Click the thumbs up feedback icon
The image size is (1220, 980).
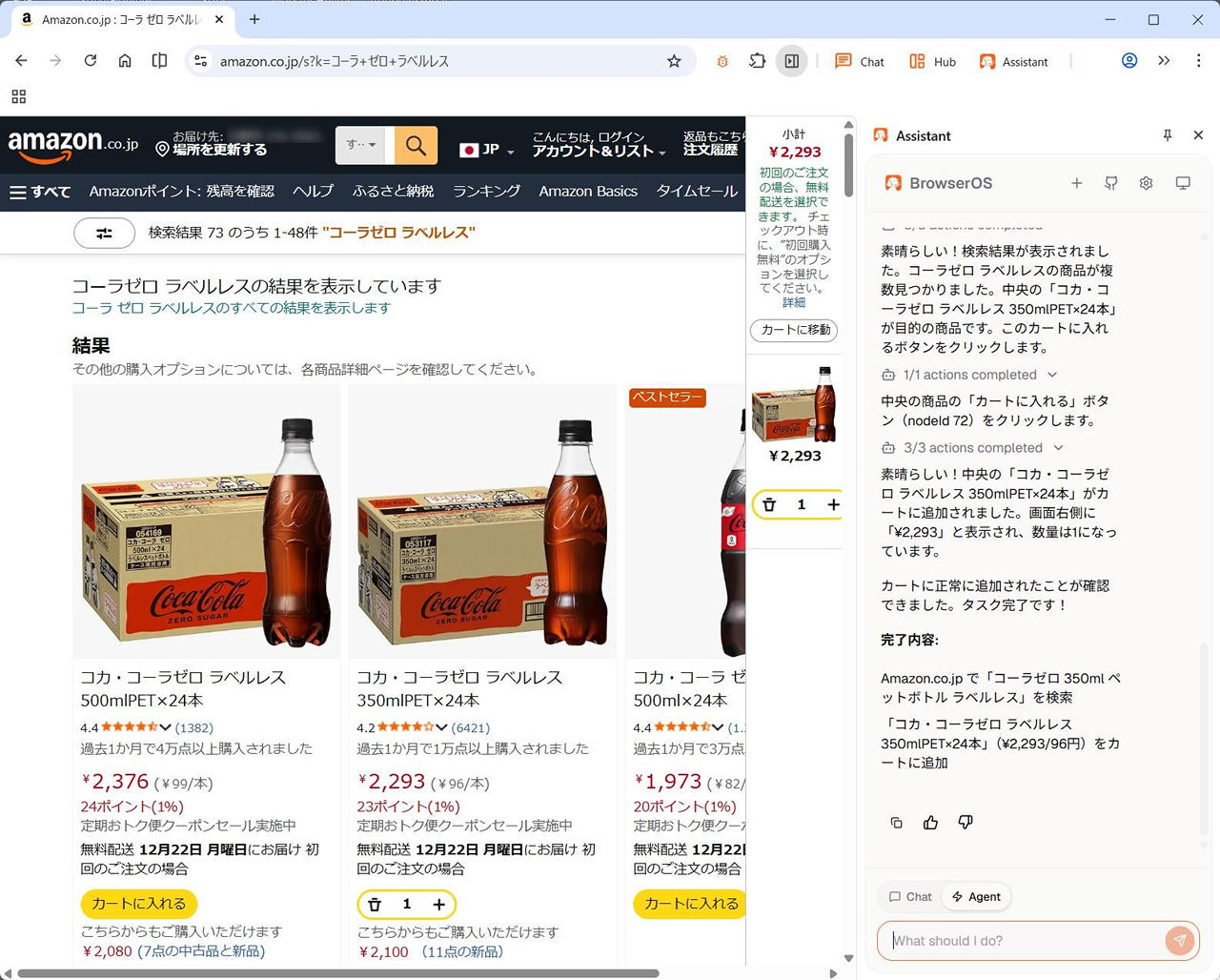click(x=930, y=823)
